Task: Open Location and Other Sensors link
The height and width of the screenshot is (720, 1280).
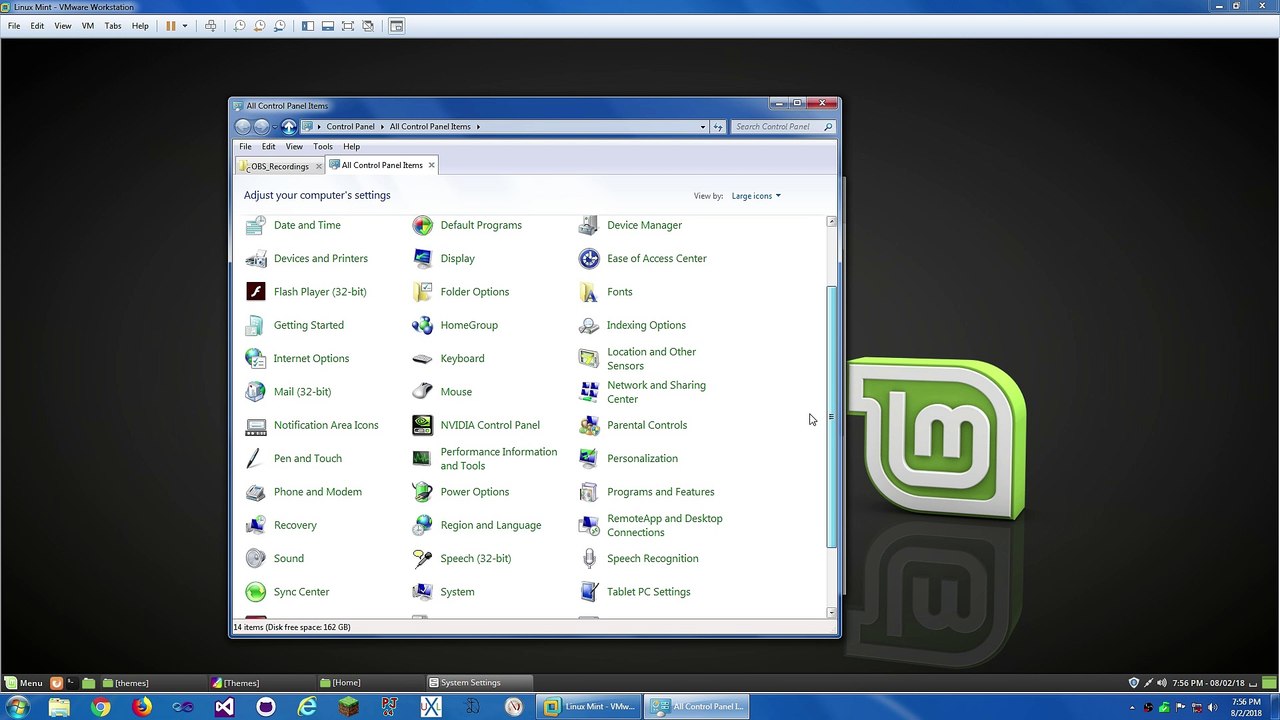Action: (x=651, y=359)
